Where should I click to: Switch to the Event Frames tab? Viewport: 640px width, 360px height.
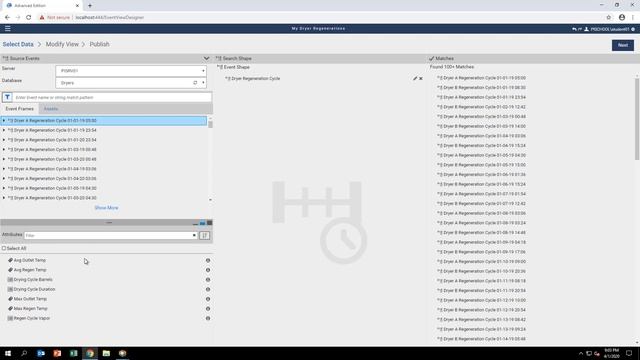coord(20,109)
